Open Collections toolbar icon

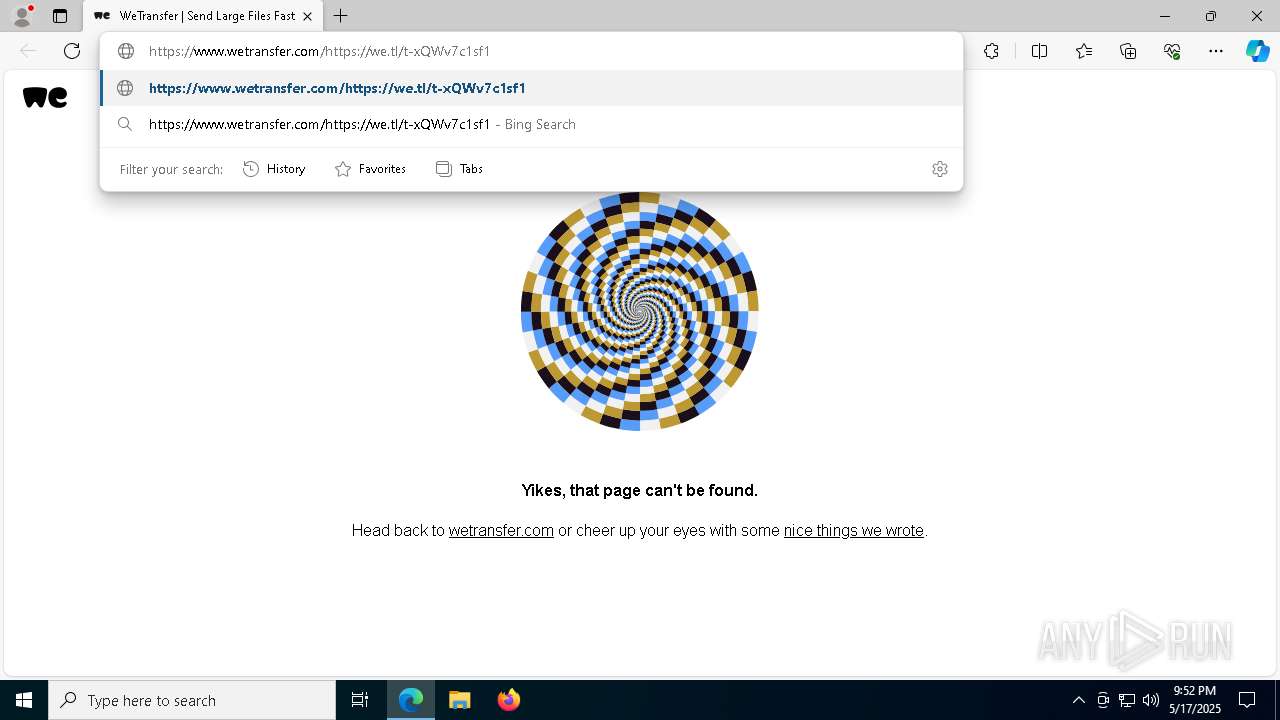click(1128, 51)
